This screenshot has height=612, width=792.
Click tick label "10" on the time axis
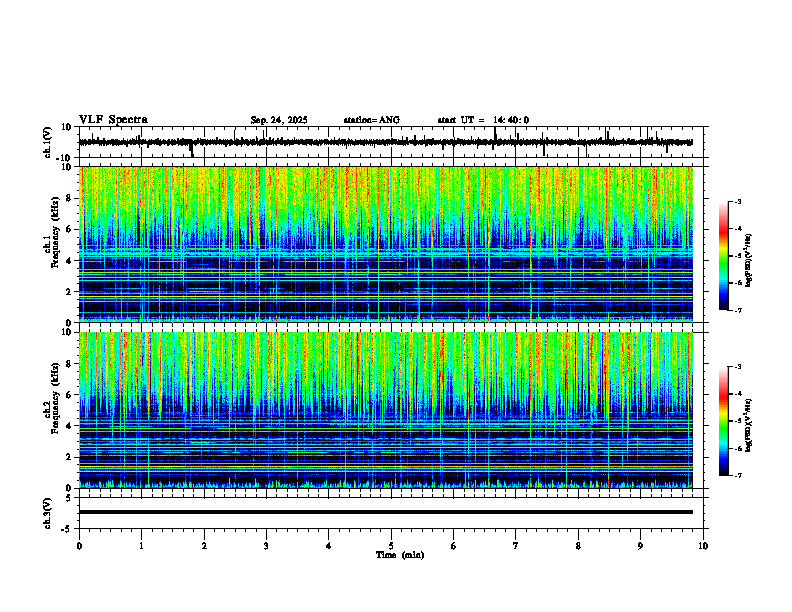click(x=703, y=546)
